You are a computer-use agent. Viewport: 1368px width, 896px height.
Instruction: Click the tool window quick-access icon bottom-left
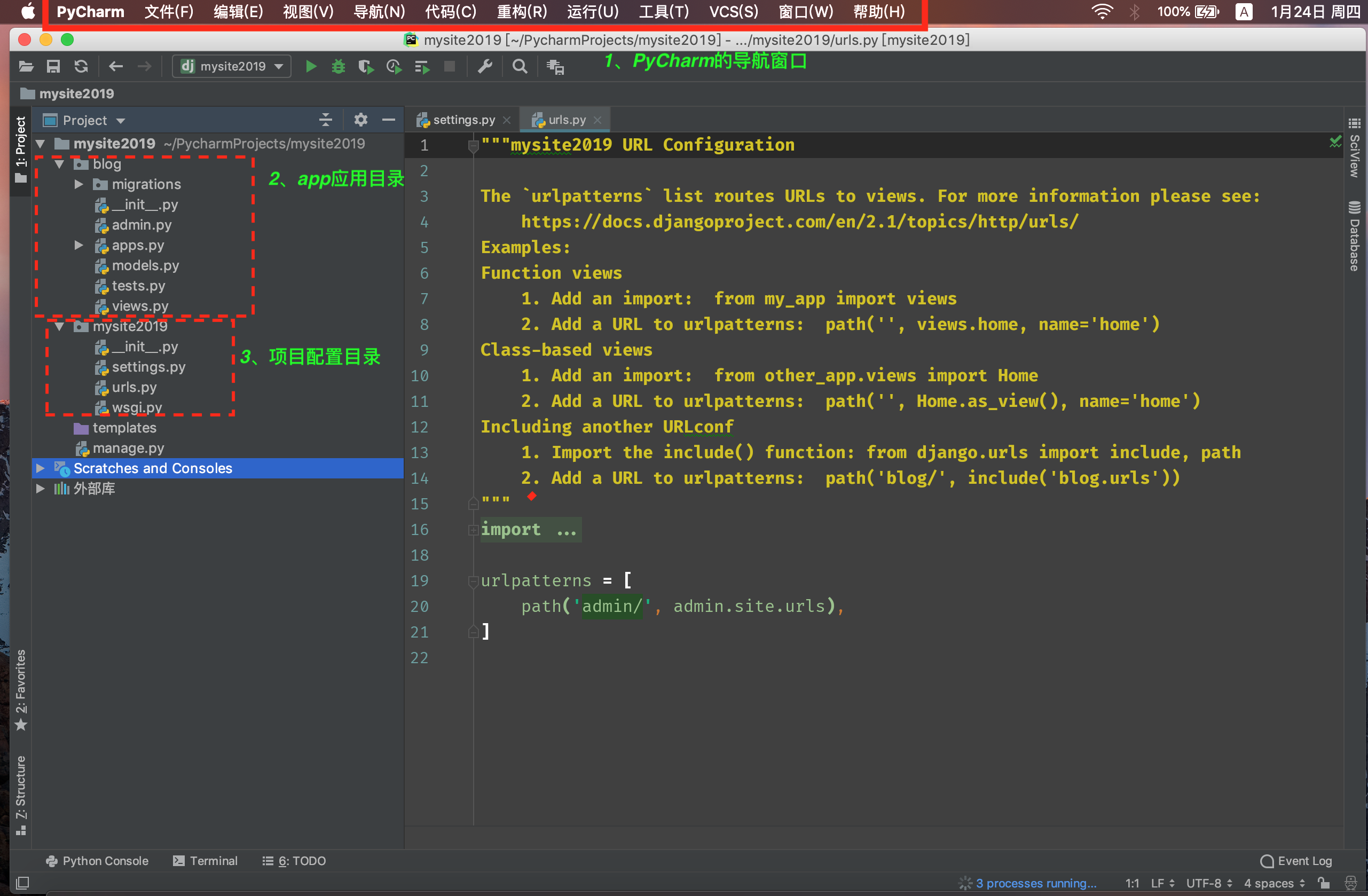click(x=22, y=882)
